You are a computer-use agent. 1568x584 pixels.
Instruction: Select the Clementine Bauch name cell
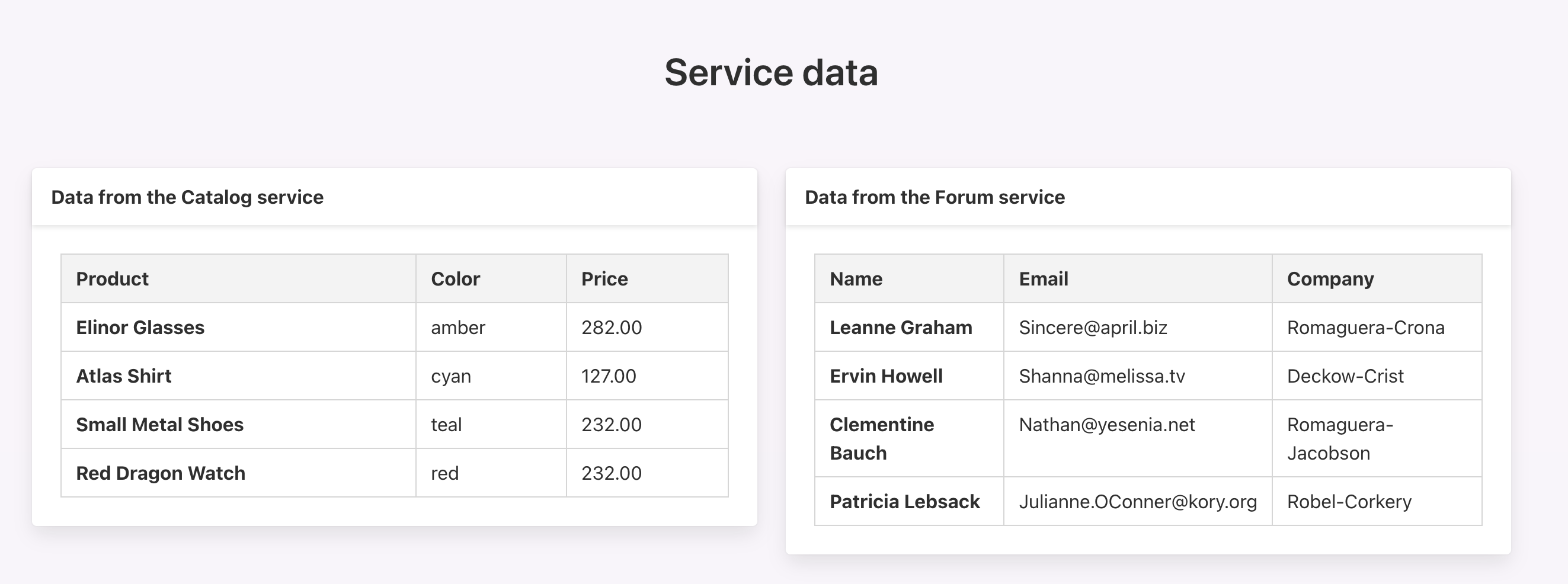(x=910, y=439)
